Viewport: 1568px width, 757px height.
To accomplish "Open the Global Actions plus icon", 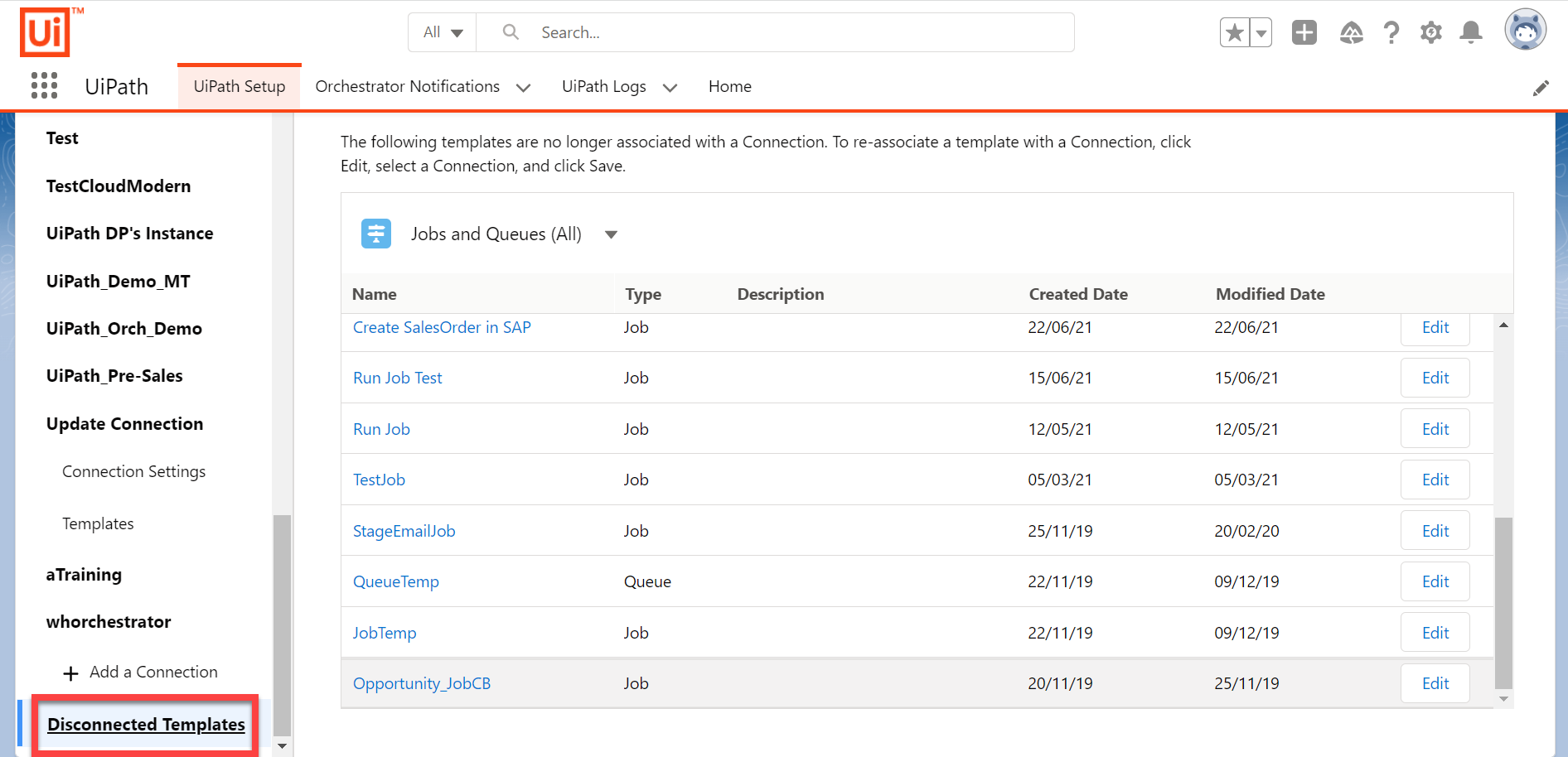I will point(1304,33).
